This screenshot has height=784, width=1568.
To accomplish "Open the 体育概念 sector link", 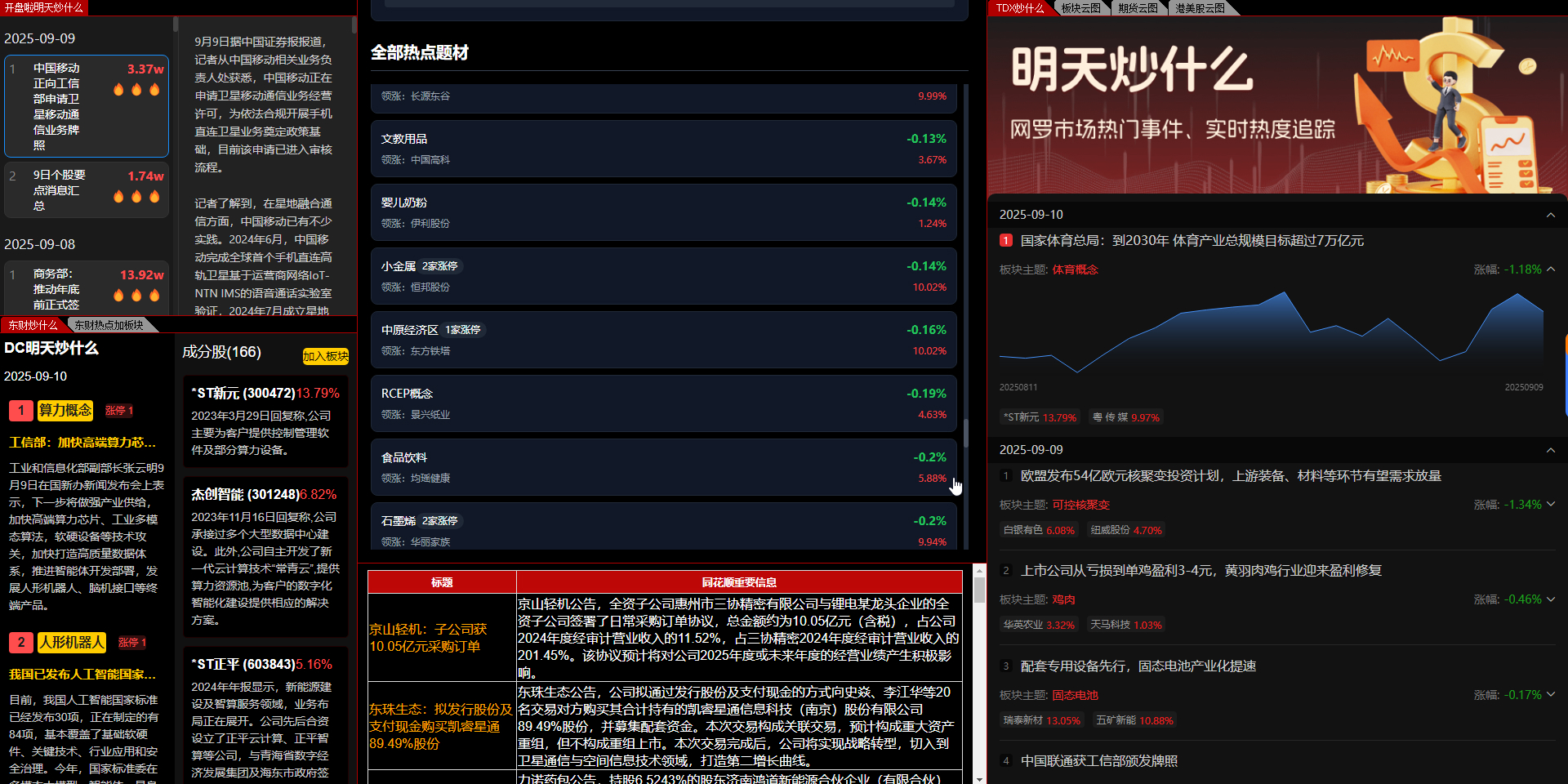I will point(1075,269).
